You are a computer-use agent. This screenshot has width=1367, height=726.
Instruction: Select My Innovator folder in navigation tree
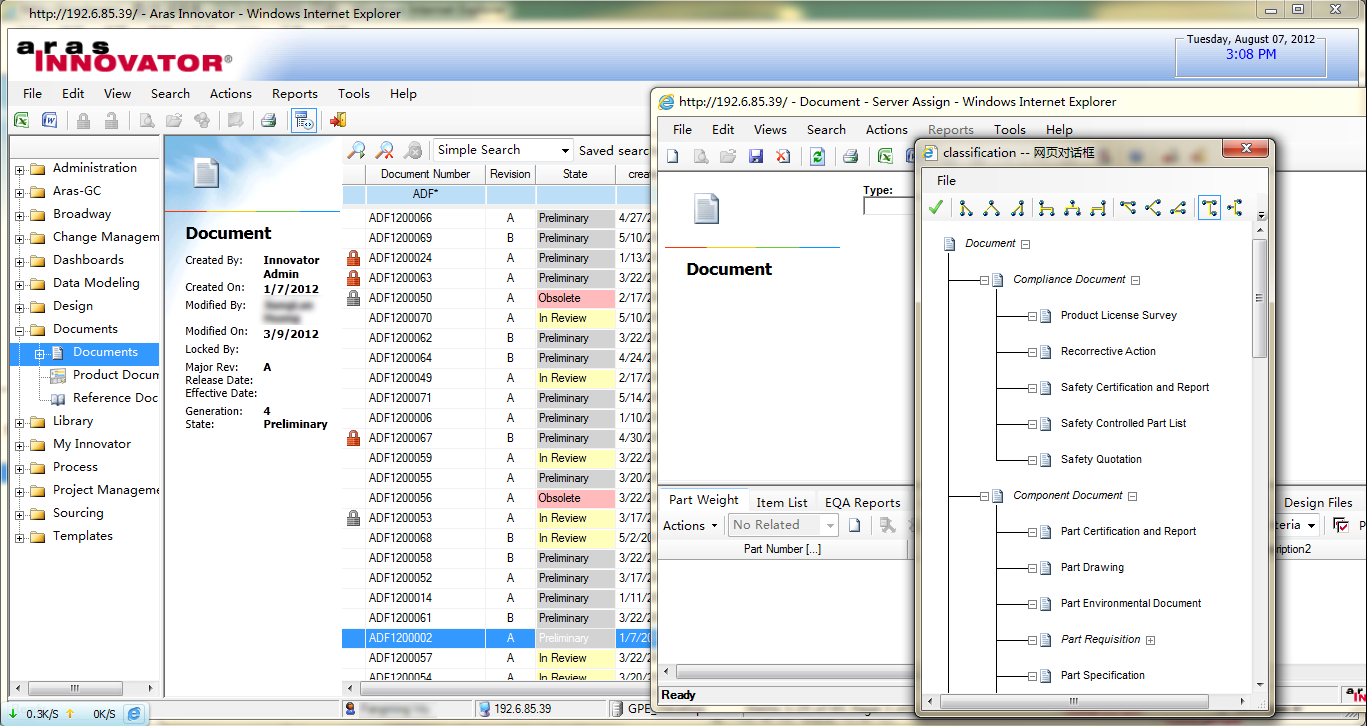pos(91,444)
